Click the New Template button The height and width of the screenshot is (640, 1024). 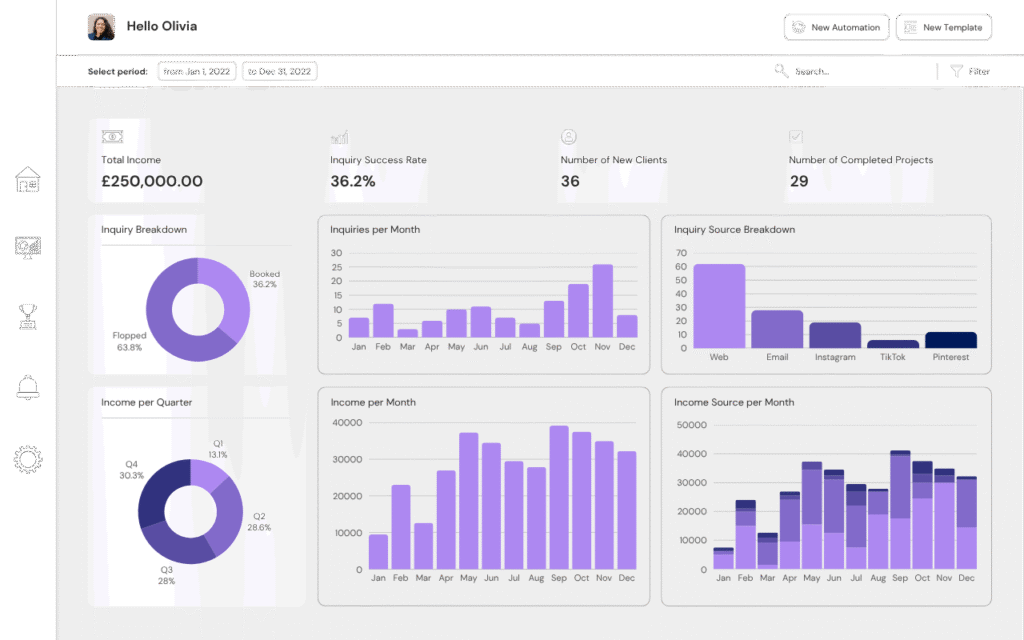[x=943, y=27]
